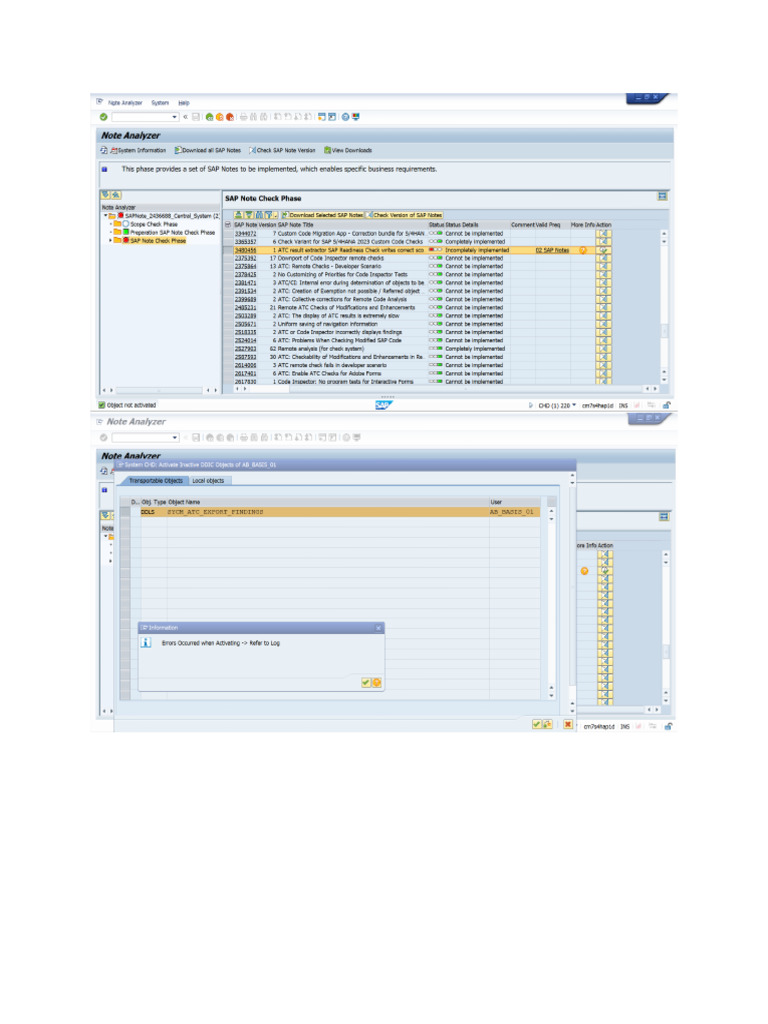Click Check Version of SAP Notes button
This screenshot has height=1024, width=768.
click(404, 215)
